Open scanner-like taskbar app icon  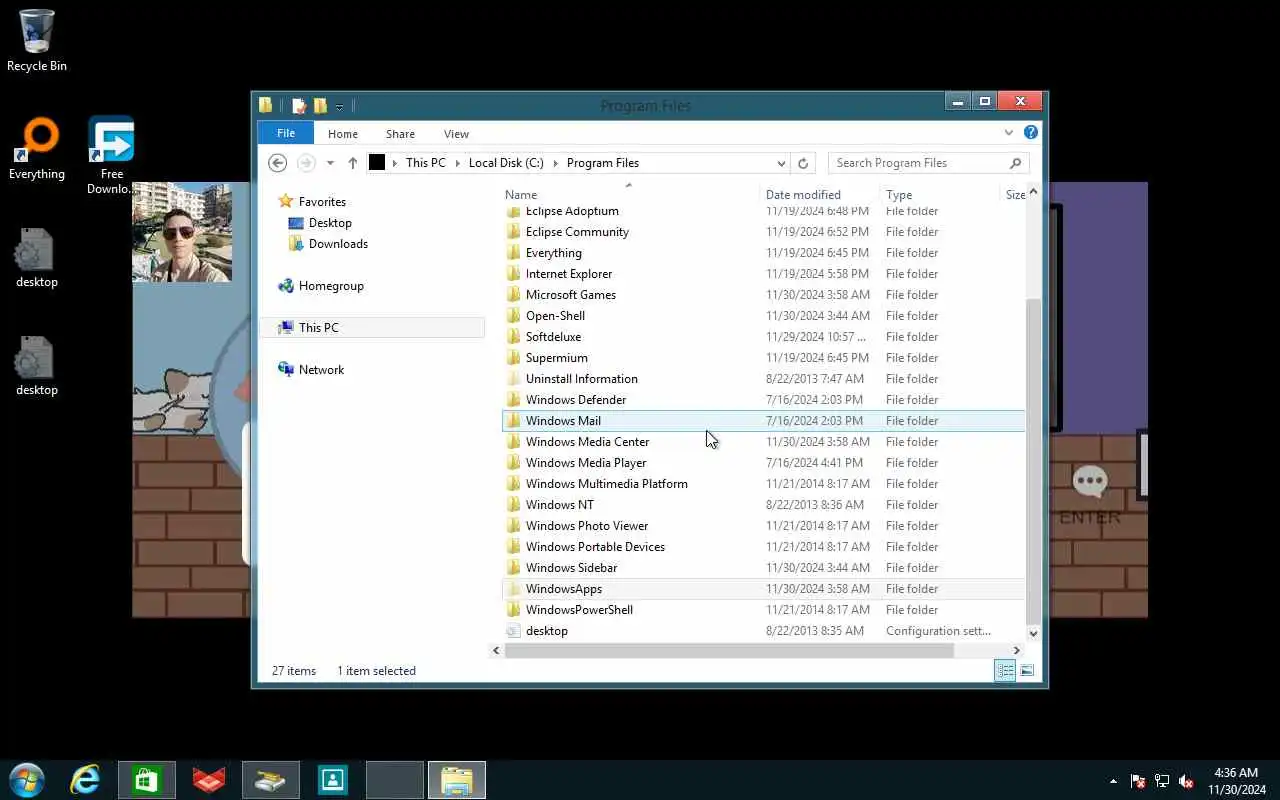tap(271, 780)
